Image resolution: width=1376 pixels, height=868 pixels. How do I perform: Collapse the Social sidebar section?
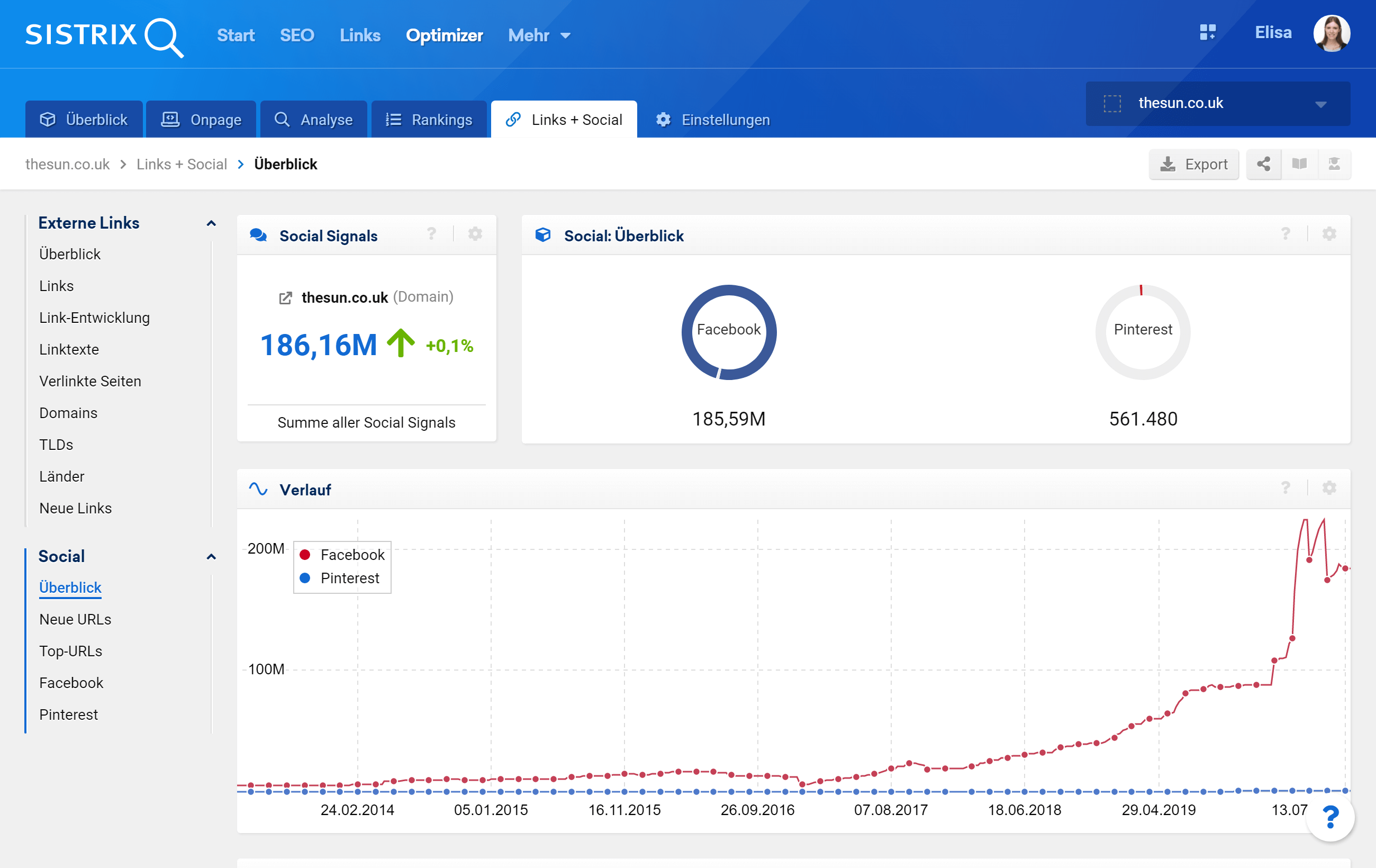(x=211, y=557)
